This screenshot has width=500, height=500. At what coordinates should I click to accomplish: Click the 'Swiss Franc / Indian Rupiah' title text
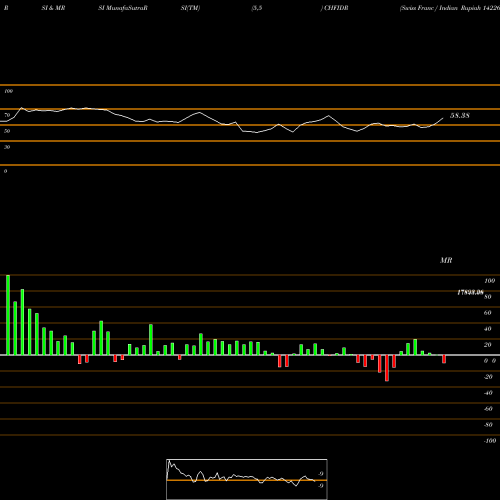coord(440,8)
